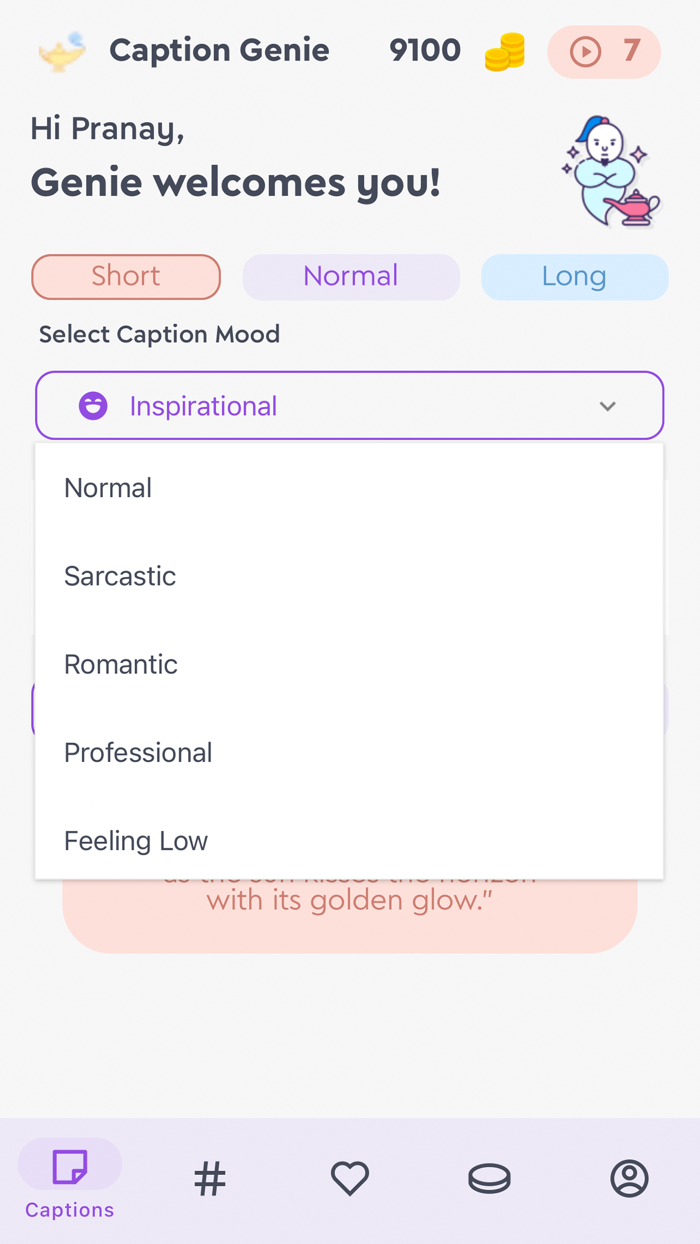Tap the coins icon in the bottom bar
The height and width of the screenshot is (1244, 700).
(x=489, y=1178)
